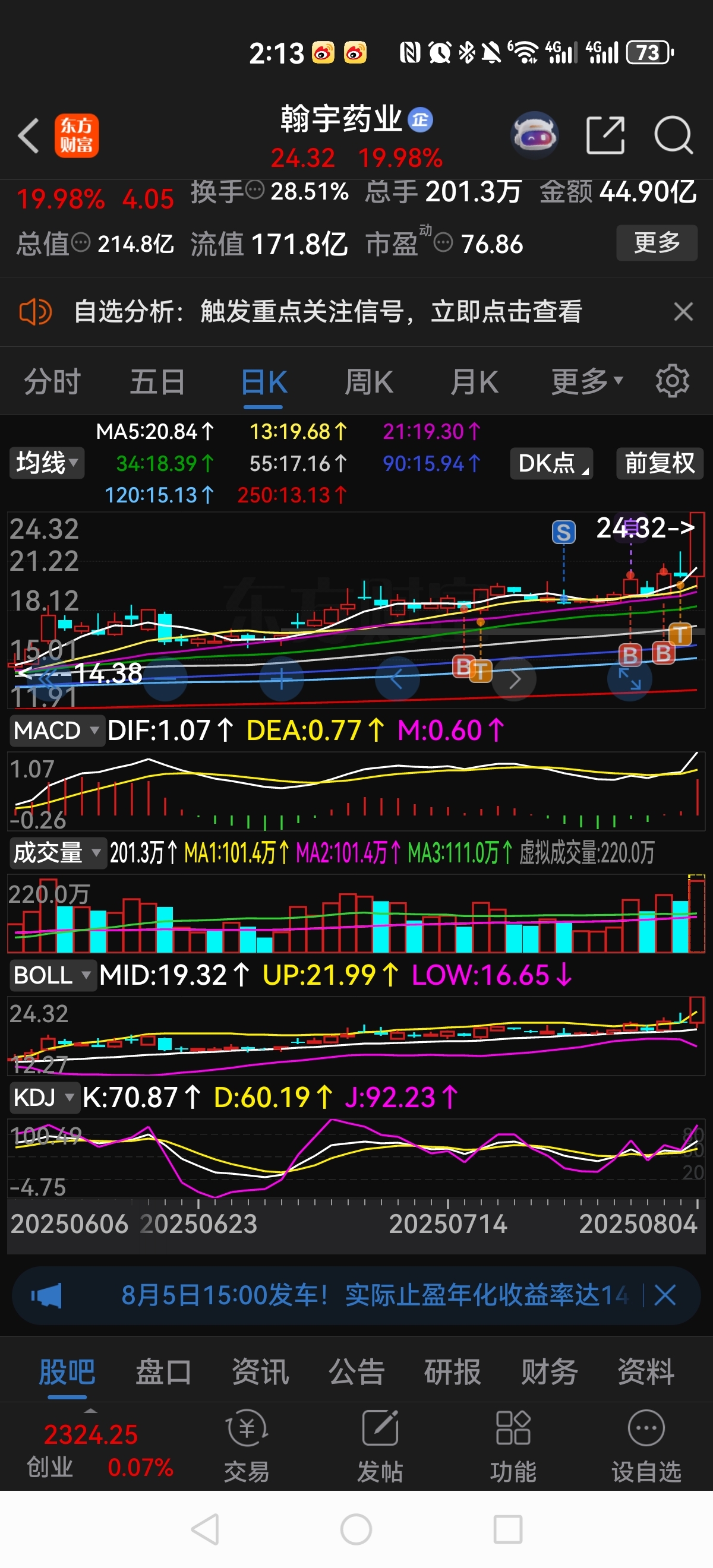Tap the enterprise verified badge beside 翰宇药业
Screen dimensions: 713x1568
[420, 120]
